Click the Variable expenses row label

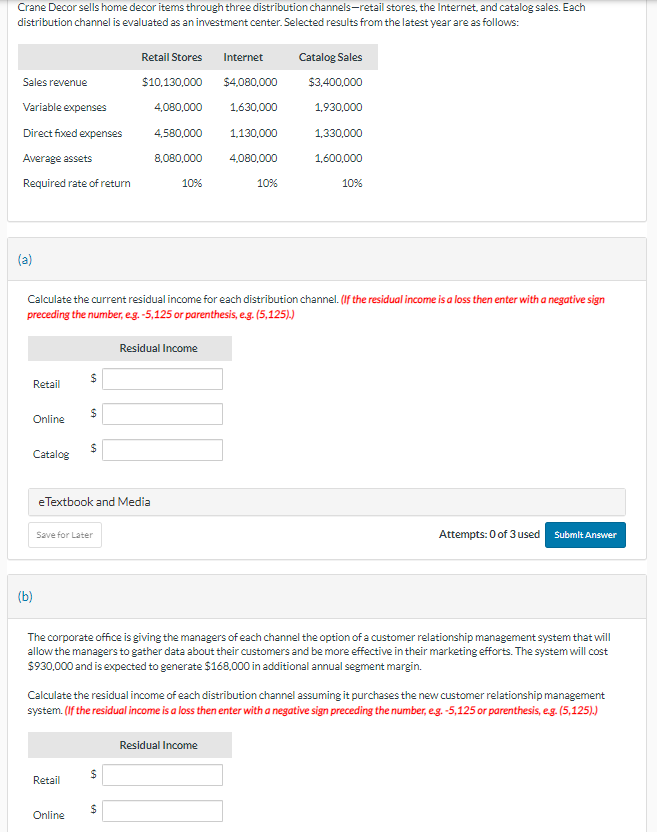pyautogui.click(x=64, y=107)
